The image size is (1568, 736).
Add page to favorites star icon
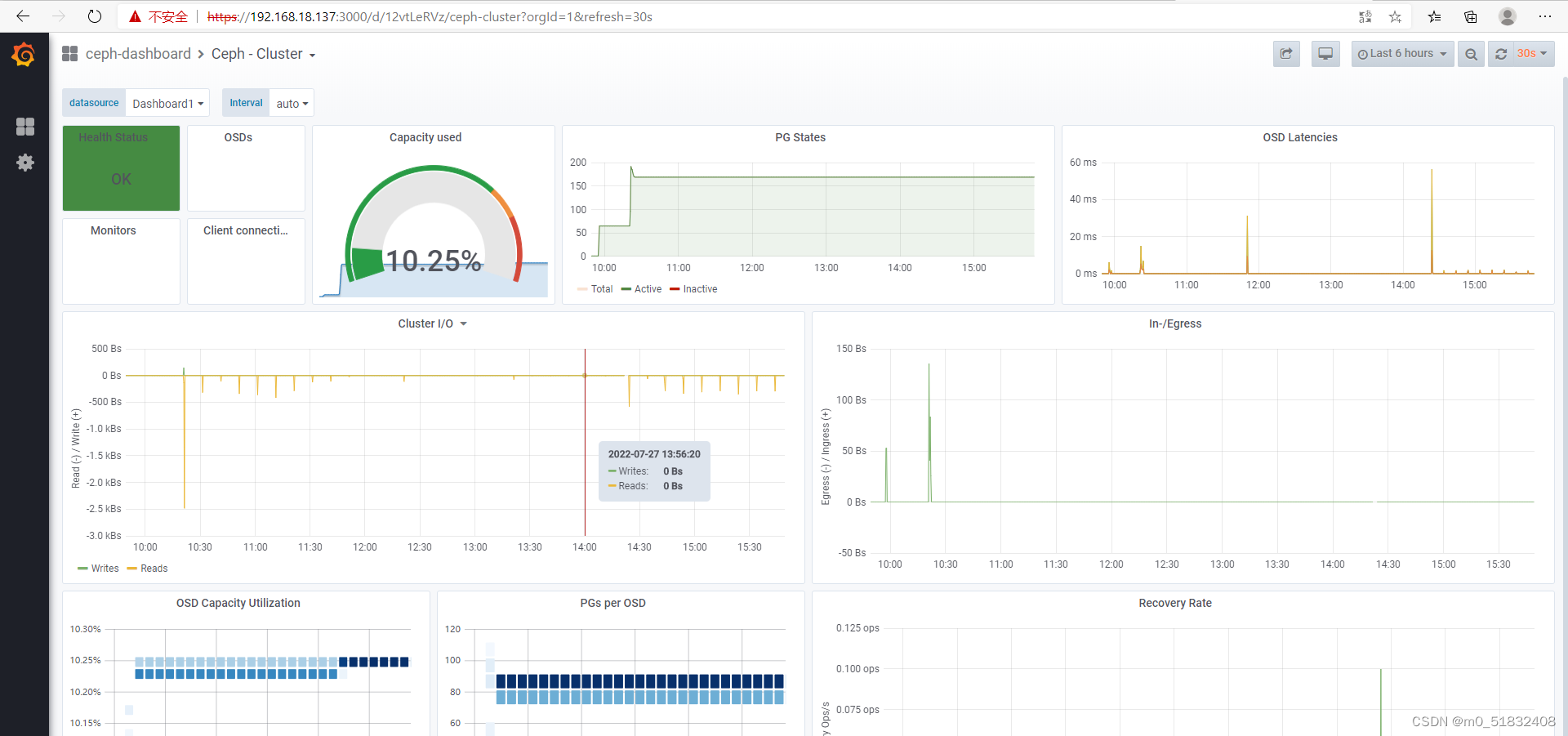point(1395,16)
